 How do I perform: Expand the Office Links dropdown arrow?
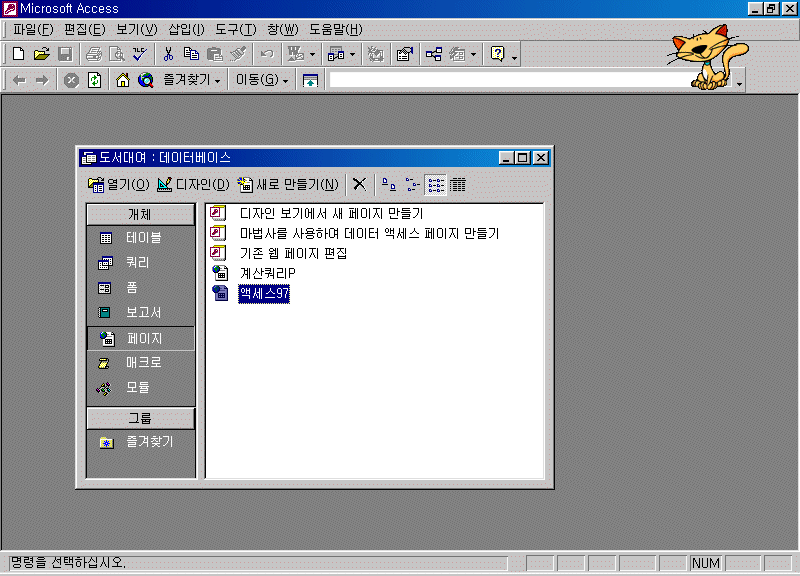(x=312, y=54)
